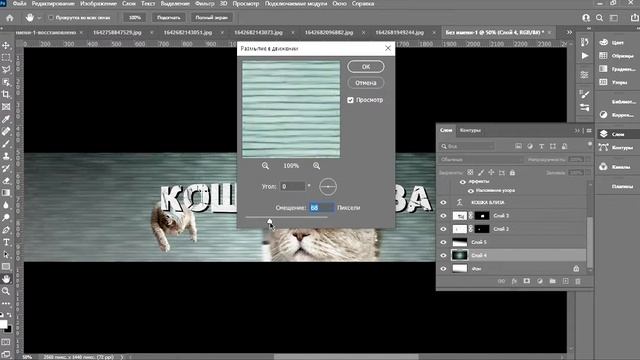The image size is (640, 360).
Task: Open the opacity dropdown arrow in Layers
Action: click(x=588, y=160)
